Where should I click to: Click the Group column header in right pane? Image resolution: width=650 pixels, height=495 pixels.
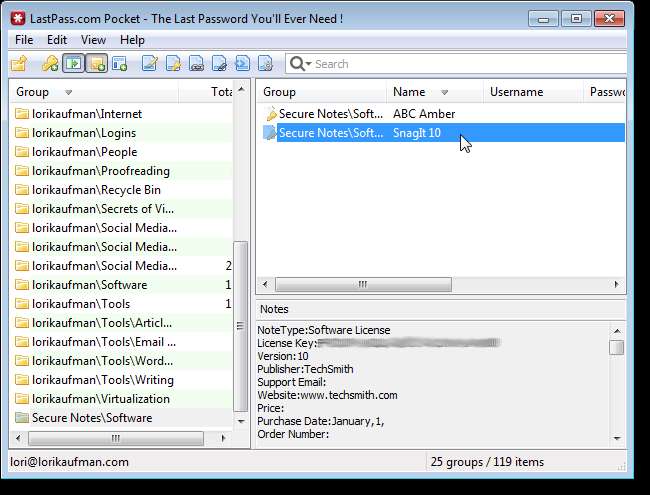tap(321, 92)
